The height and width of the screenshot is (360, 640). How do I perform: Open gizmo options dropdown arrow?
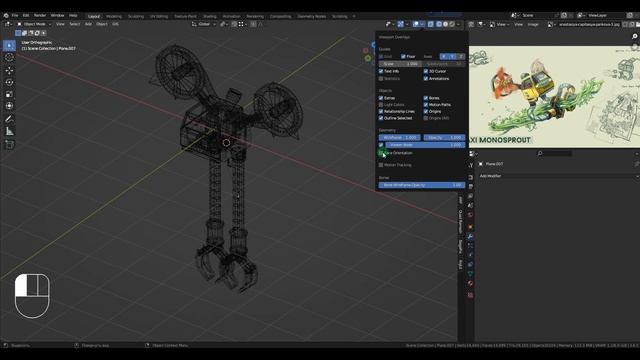(x=407, y=24)
